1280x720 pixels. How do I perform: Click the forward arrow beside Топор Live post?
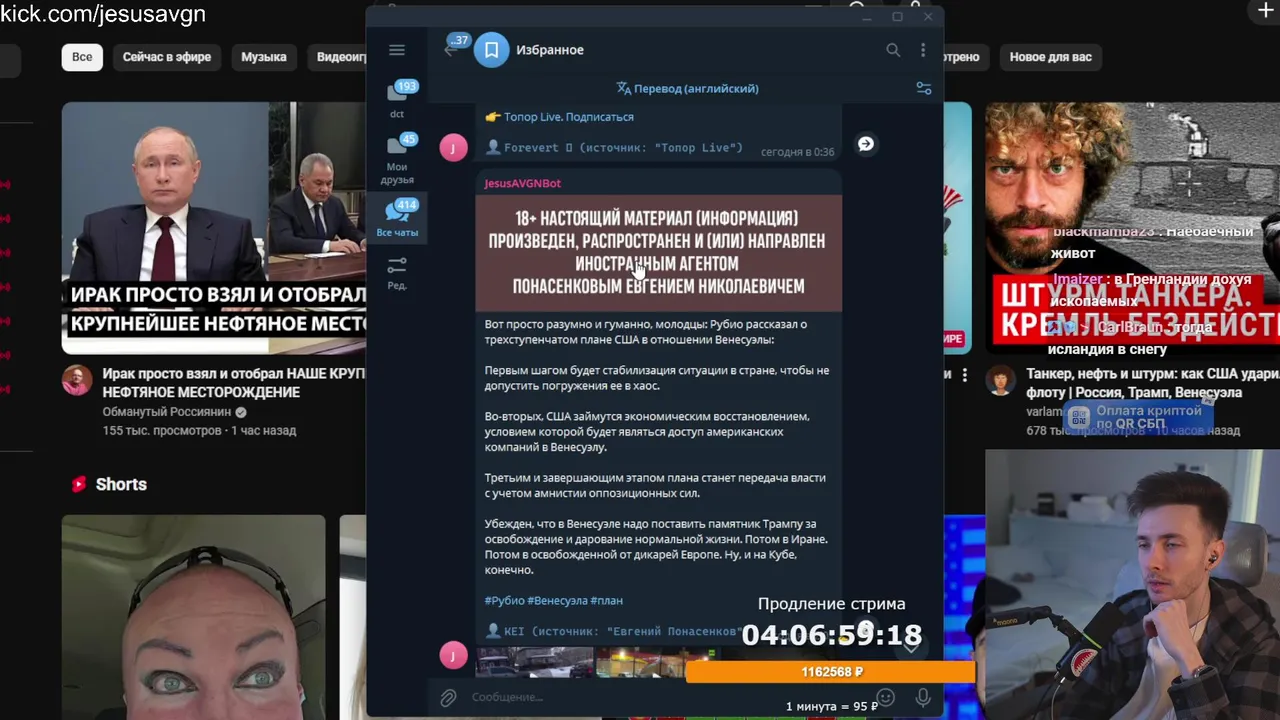pos(866,144)
